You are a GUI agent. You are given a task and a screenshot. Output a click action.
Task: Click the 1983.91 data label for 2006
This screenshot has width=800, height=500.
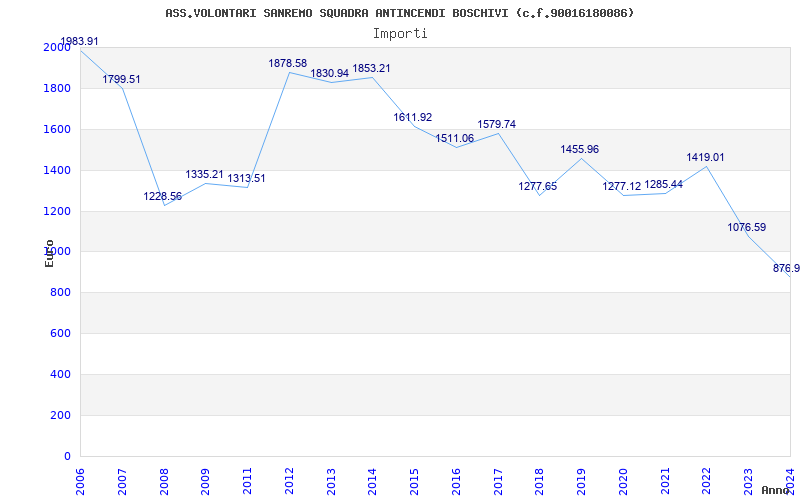tap(80, 41)
